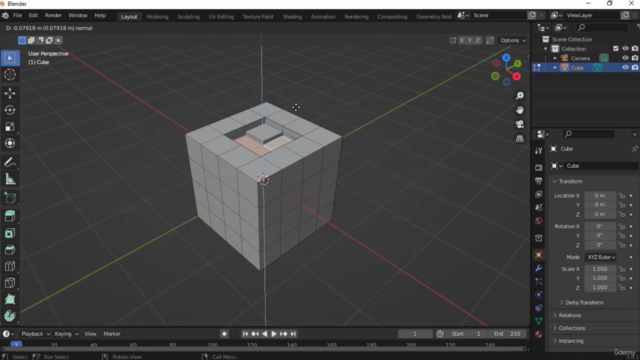640x360 pixels.
Task: Select the Move tool
Action: tap(10, 93)
